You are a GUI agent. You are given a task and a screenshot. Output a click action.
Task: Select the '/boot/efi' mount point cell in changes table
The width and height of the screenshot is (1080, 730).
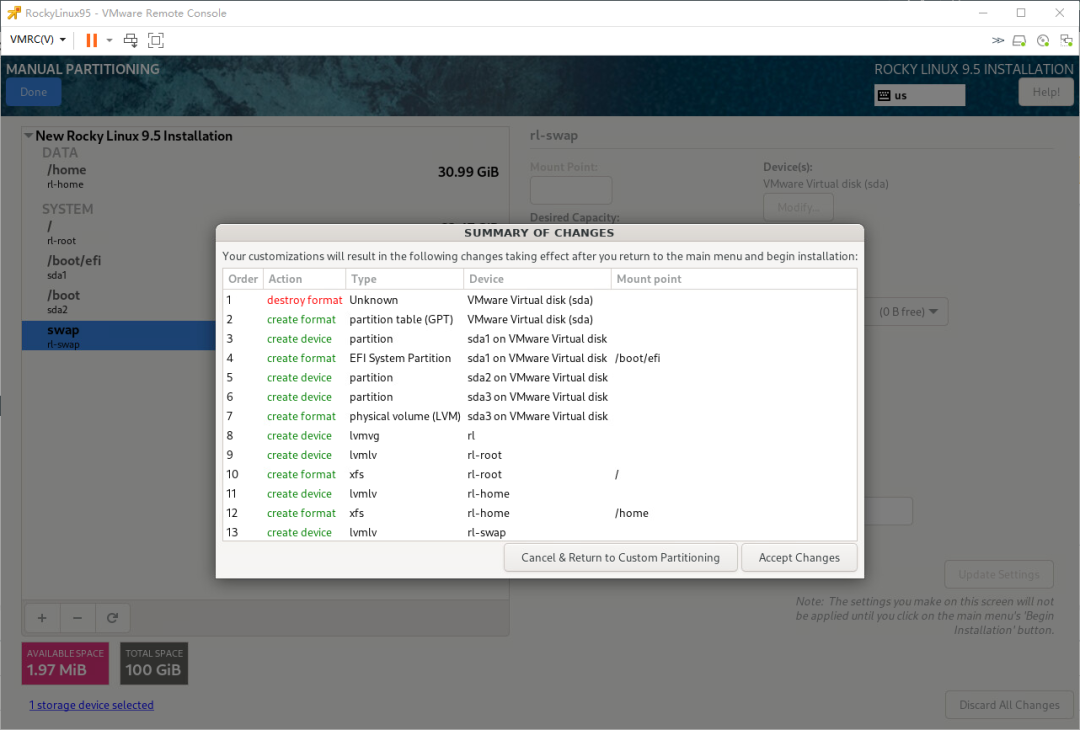[637, 358]
